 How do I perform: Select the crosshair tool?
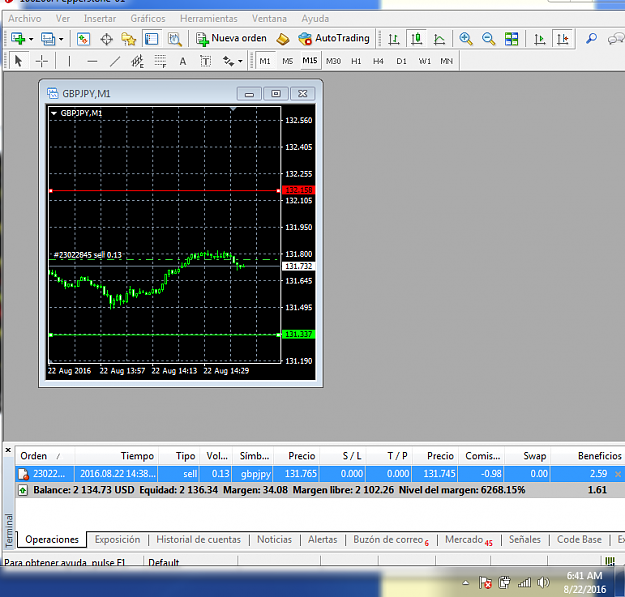(x=41, y=61)
